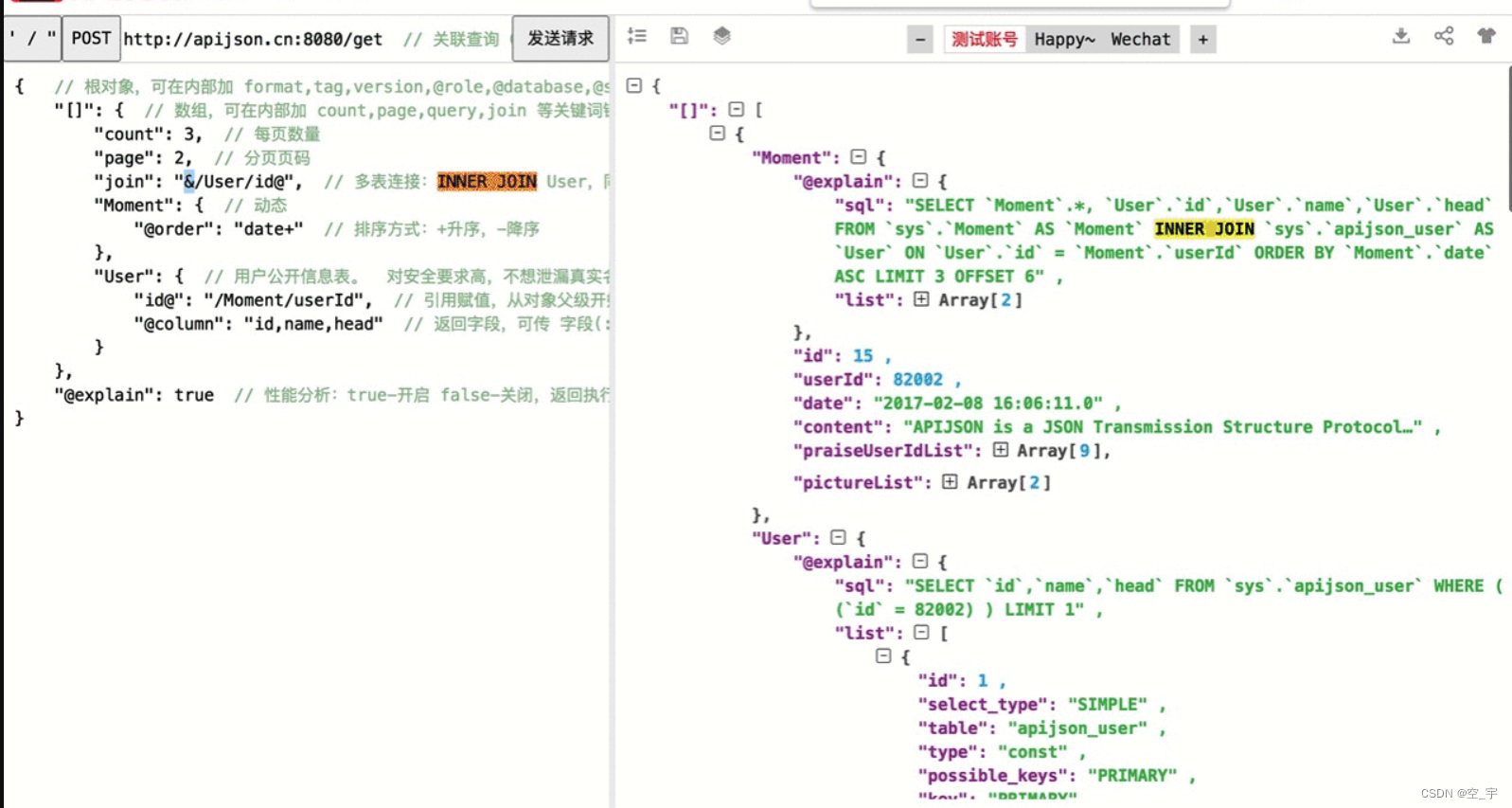Click the "content" APIJSON description value

tap(1163, 427)
